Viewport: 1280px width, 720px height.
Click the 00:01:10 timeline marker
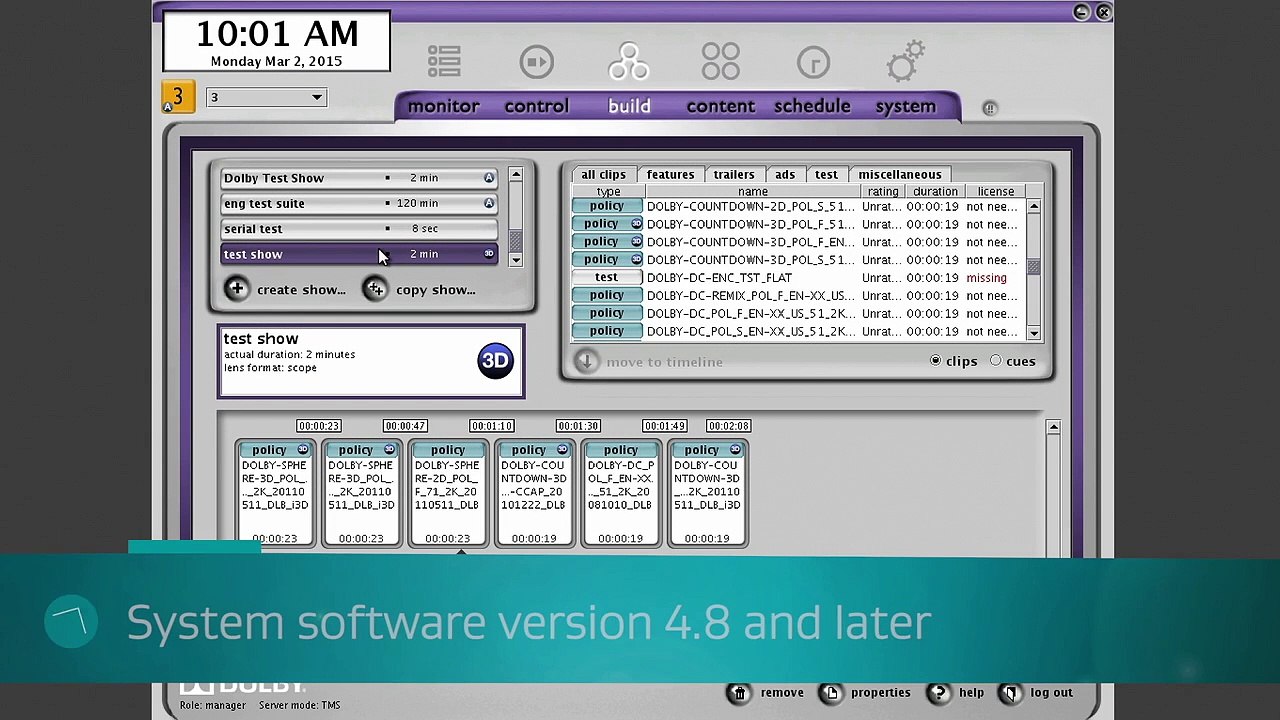[492, 426]
